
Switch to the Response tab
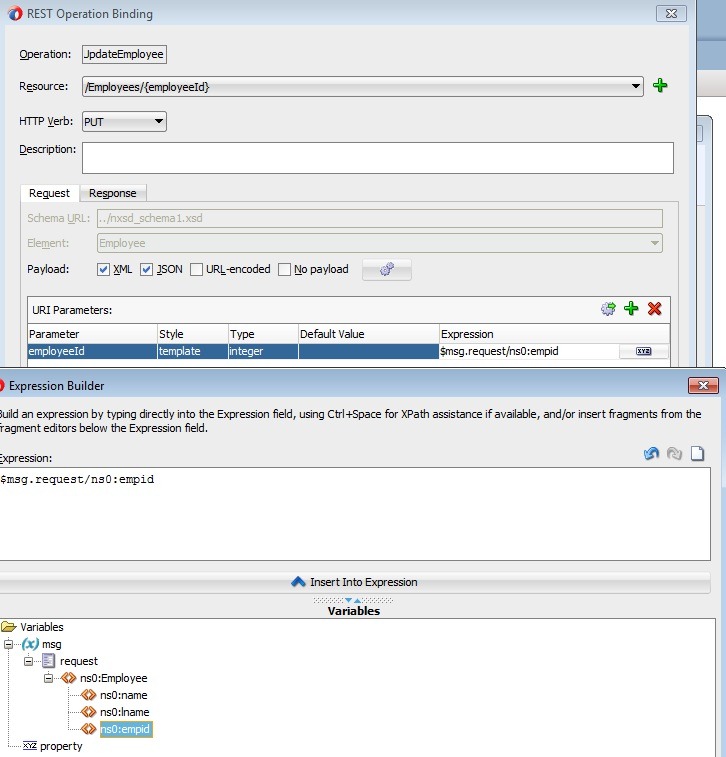[113, 193]
